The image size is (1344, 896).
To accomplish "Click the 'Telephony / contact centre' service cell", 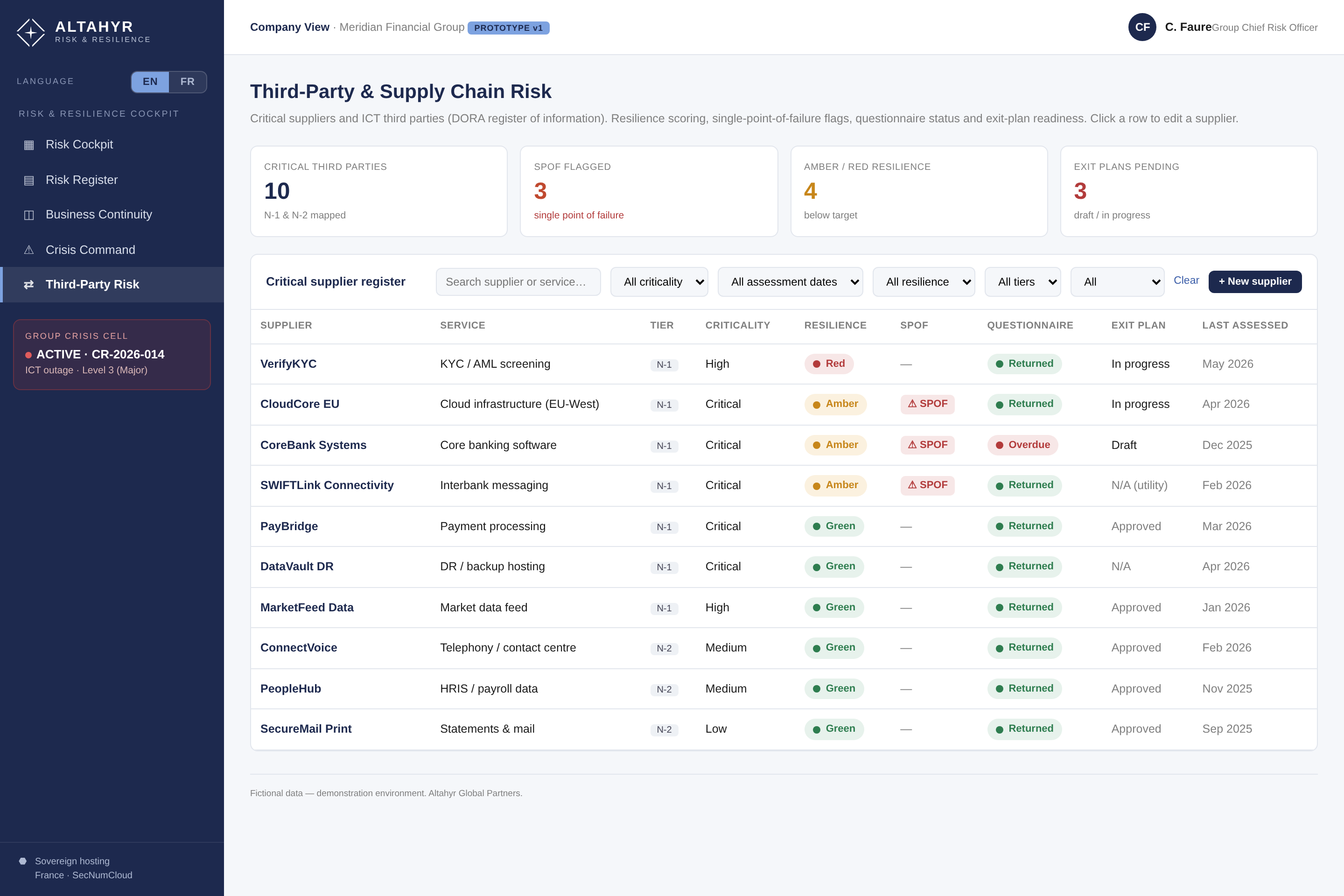I will point(508,647).
